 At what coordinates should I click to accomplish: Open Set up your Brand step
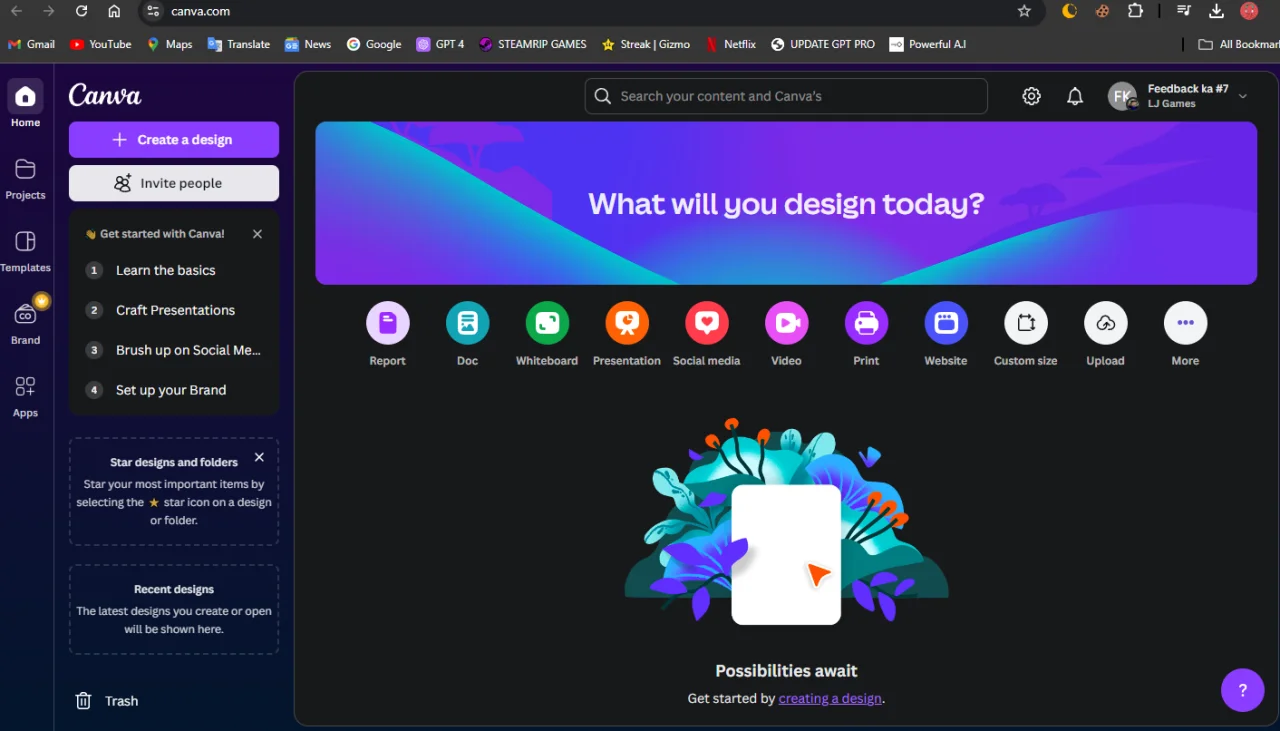point(174,390)
